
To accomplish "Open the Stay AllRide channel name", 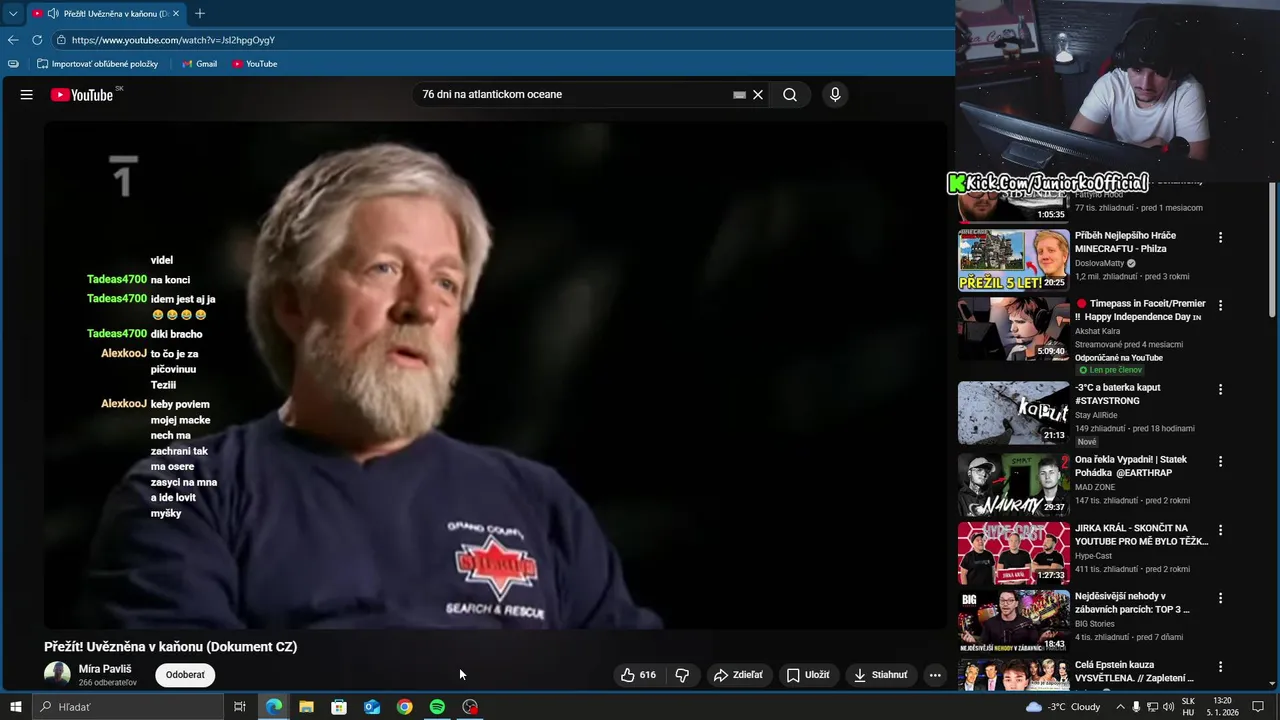I will click(x=1096, y=415).
